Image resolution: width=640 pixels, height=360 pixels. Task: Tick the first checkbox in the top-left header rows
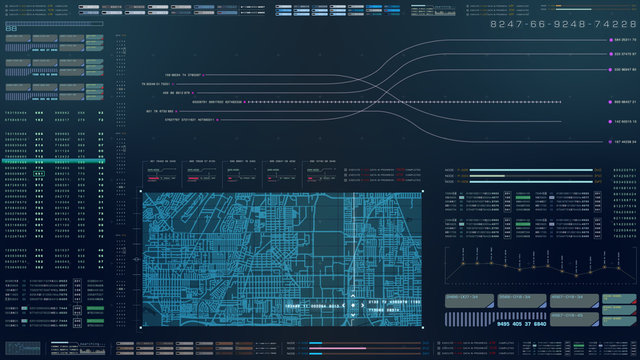(7, 7)
